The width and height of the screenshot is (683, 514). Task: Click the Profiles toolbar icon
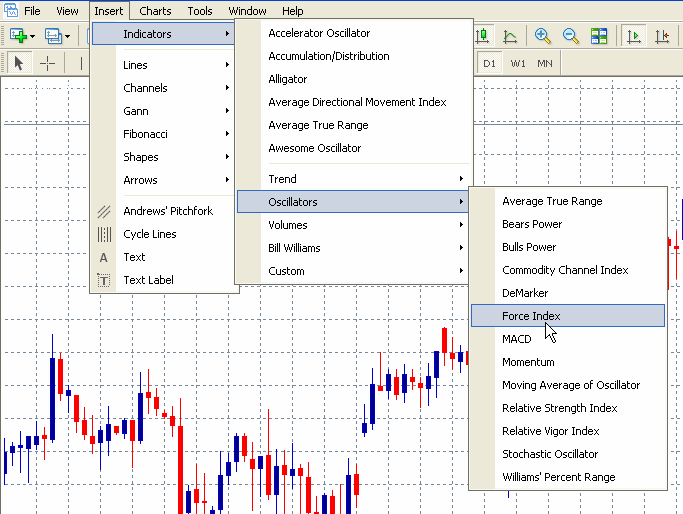53,35
